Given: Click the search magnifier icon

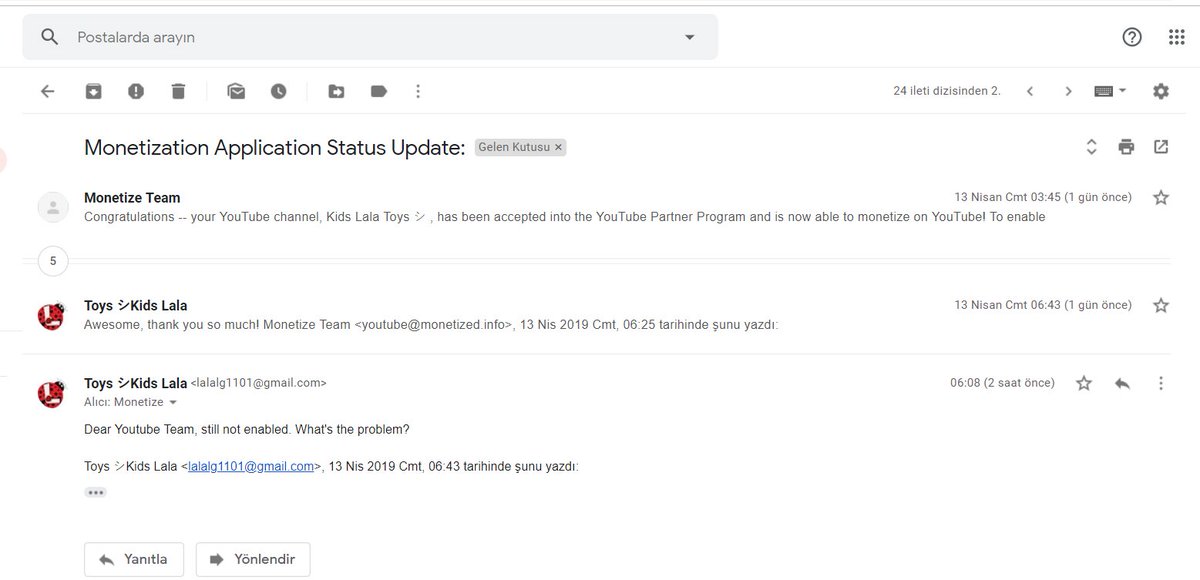Looking at the screenshot, I should point(49,37).
